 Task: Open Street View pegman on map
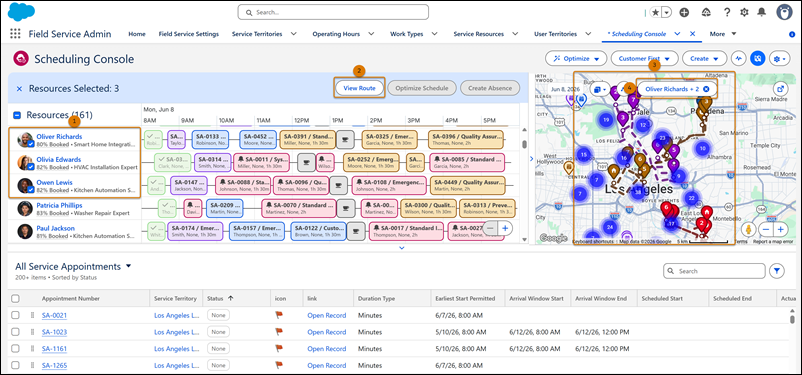coord(749,229)
